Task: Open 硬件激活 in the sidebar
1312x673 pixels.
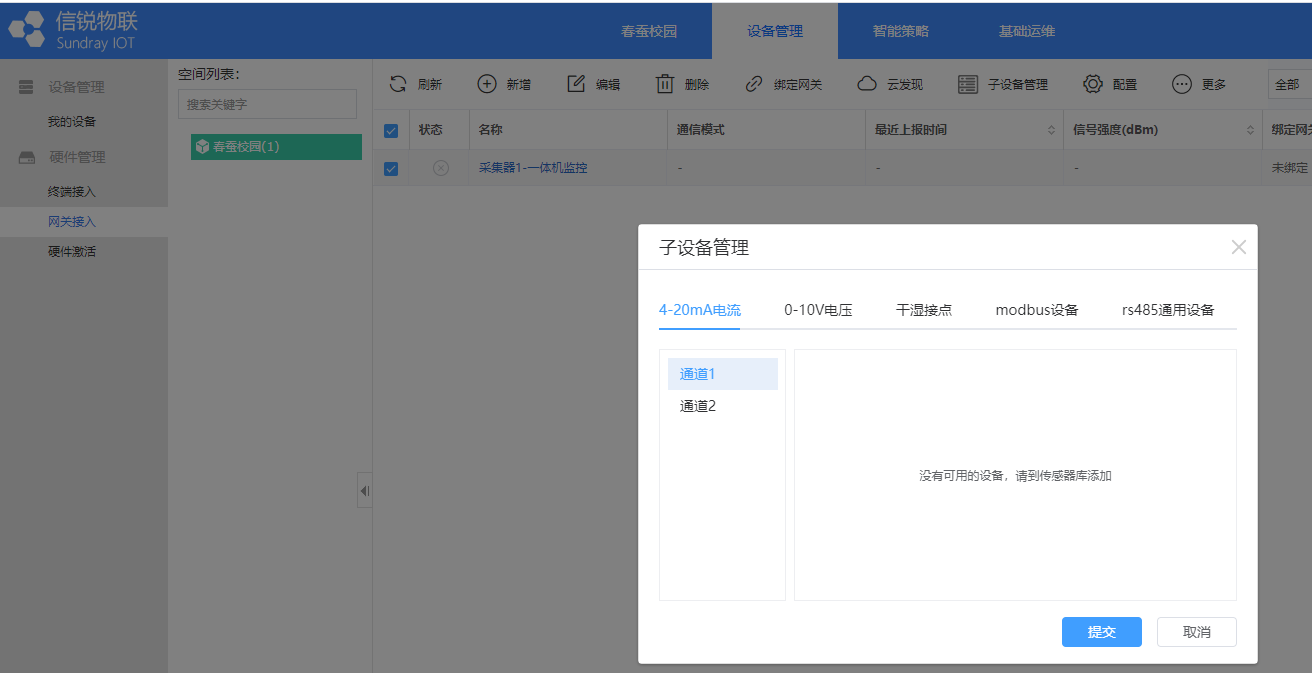Action: [72, 252]
